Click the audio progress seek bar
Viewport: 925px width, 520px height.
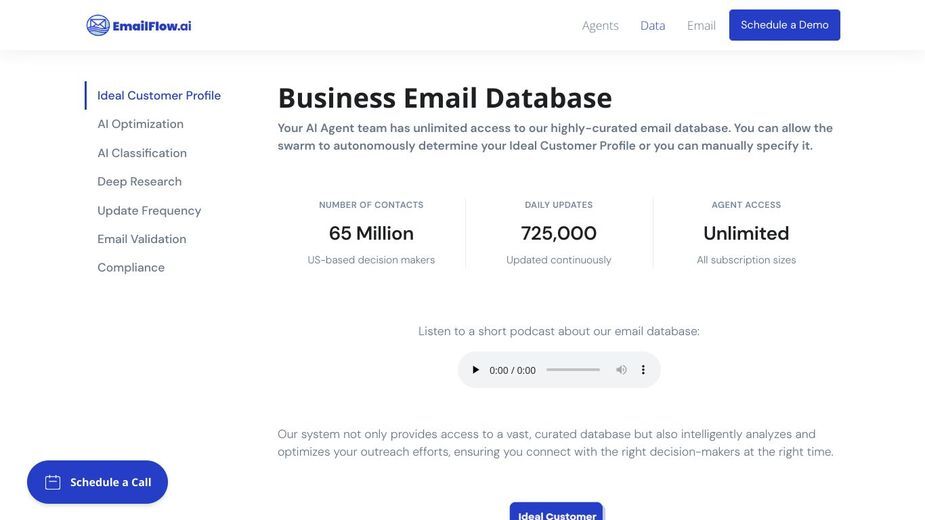click(x=573, y=370)
